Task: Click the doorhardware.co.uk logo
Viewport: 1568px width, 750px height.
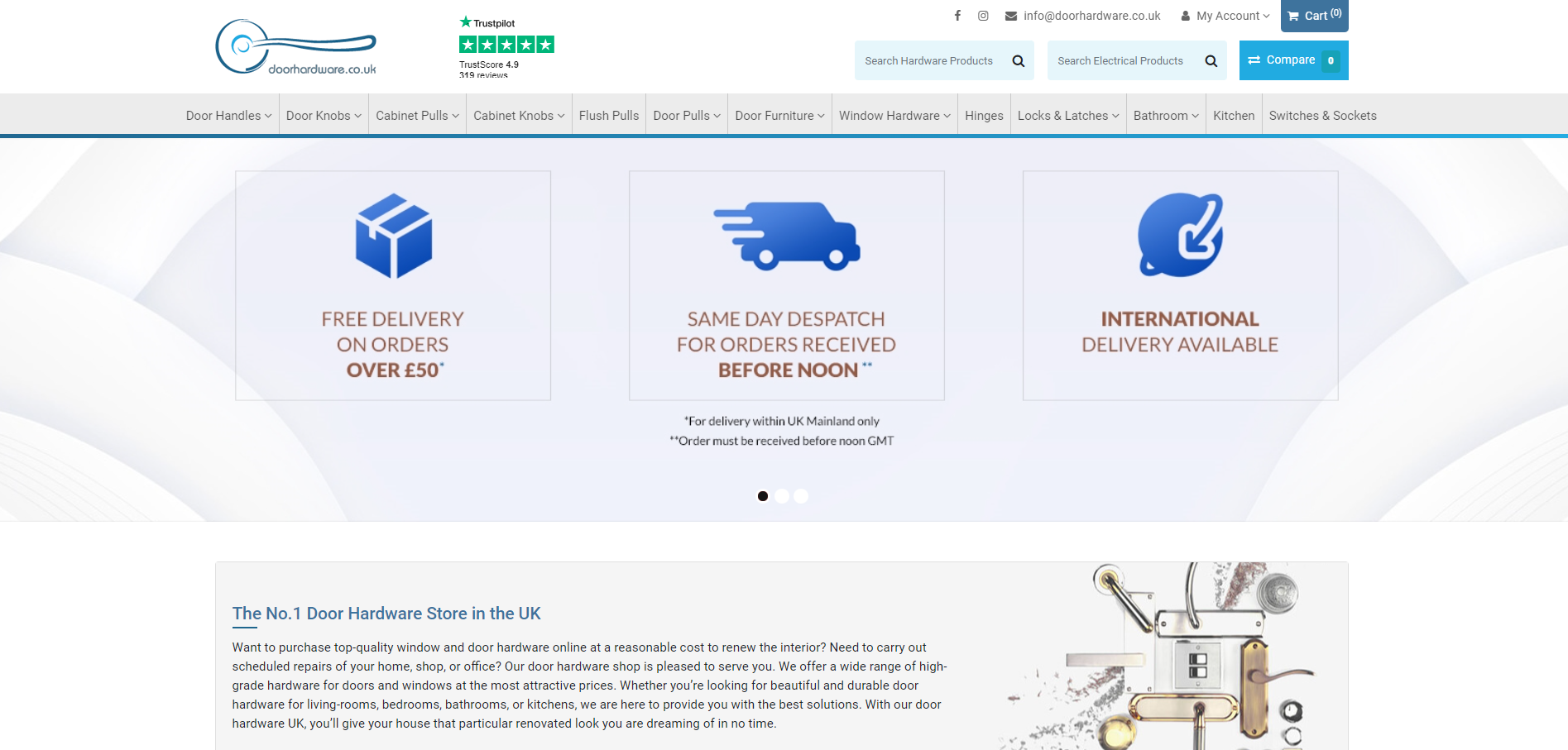Action: (296, 48)
